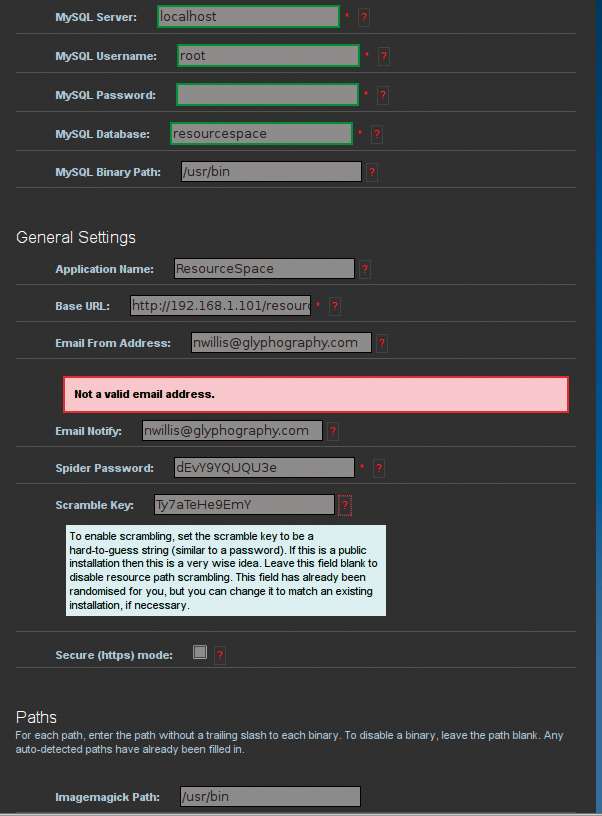Open help icon beside MySQL Server field
The height and width of the screenshot is (816, 602).
(x=364, y=17)
